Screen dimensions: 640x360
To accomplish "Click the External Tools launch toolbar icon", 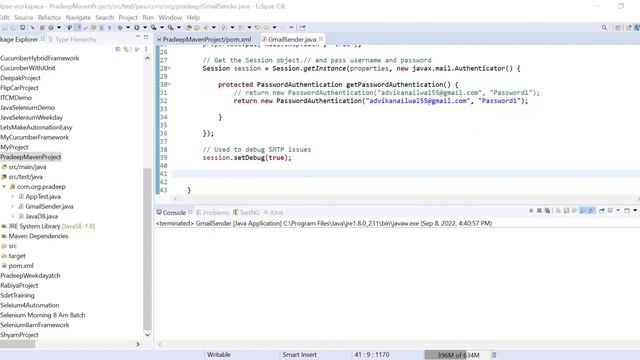I will click(x=171, y=28).
